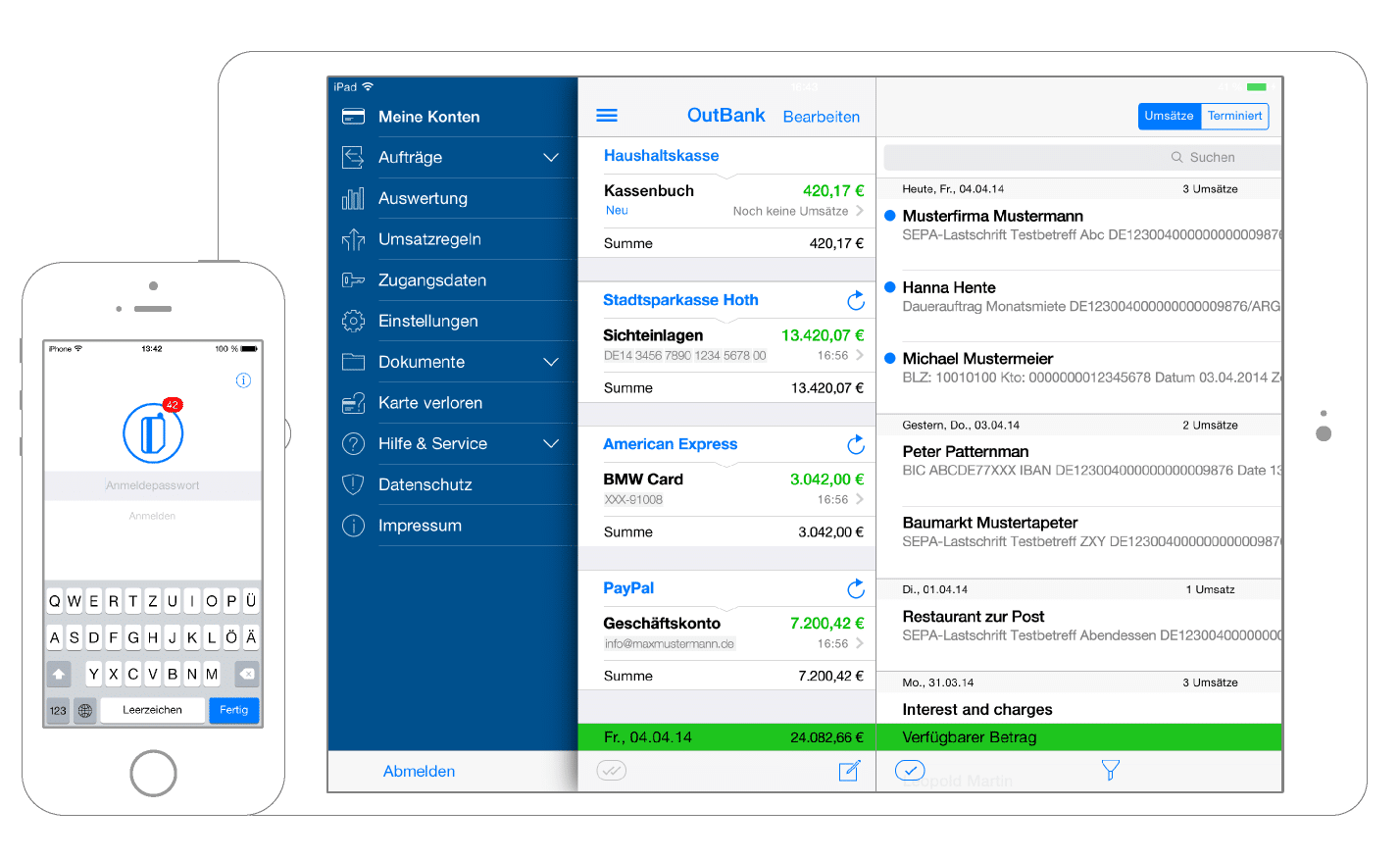1400x859 pixels.
Task: Tap the Ä key on the iPhone keyboard
Action: pyautogui.click(x=251, y=637)
